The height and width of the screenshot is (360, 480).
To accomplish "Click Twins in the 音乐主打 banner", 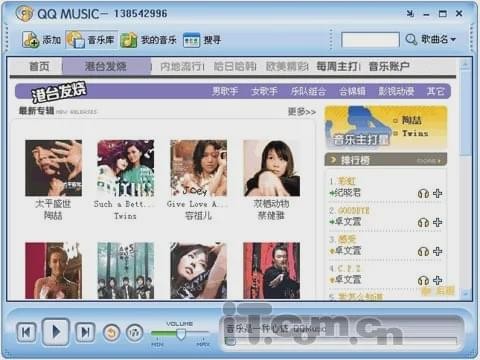I will [415, 133].
